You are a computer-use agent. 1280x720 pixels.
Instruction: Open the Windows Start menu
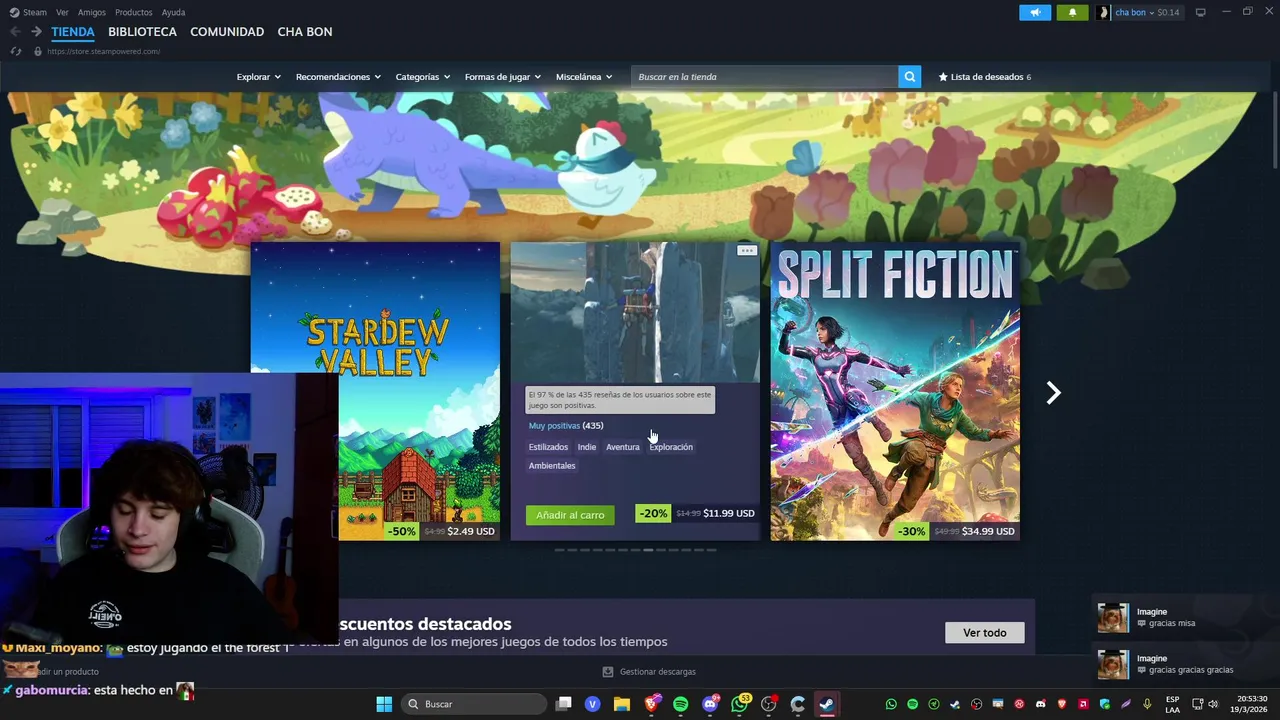(384, 704)
